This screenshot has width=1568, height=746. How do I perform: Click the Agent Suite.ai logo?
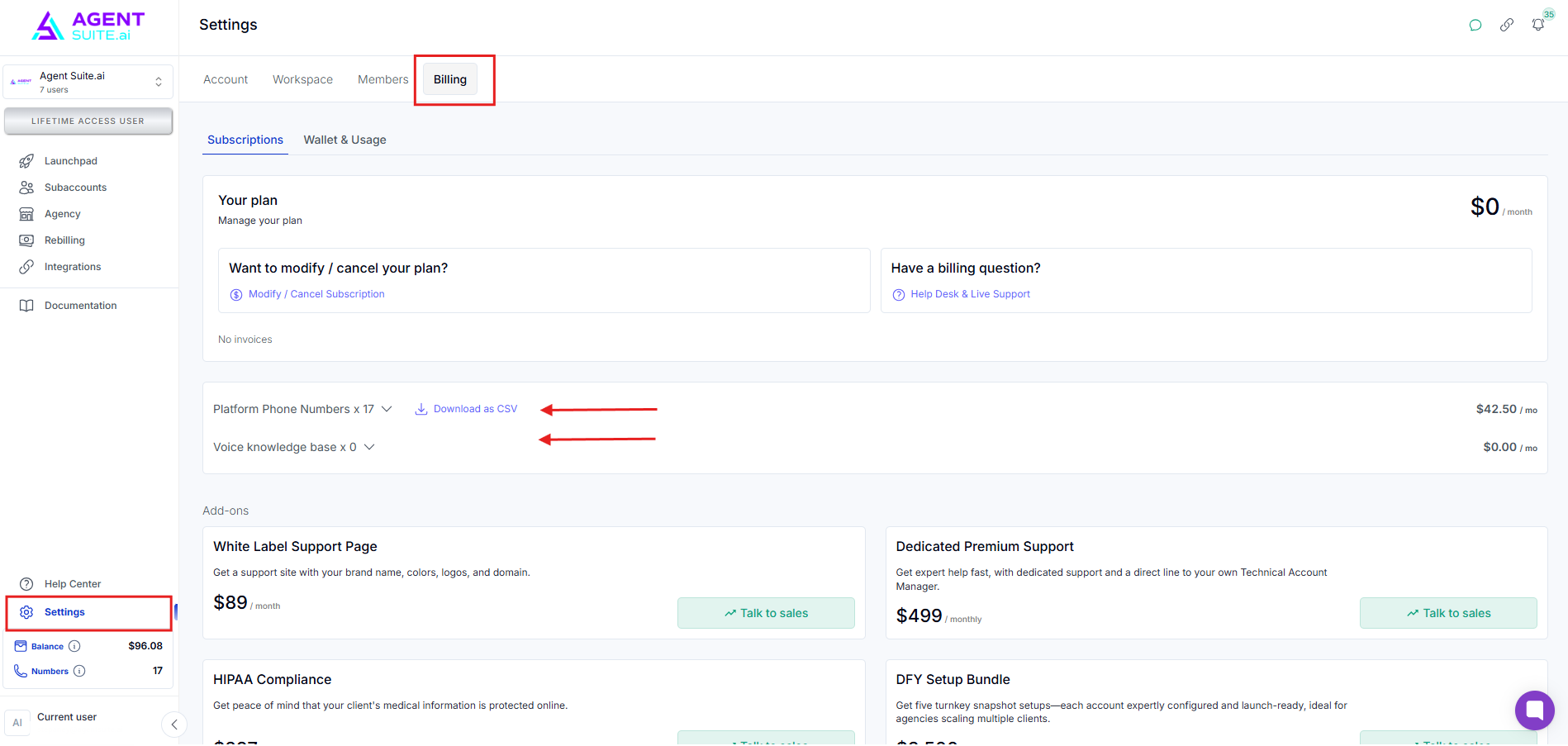(88, 26)
